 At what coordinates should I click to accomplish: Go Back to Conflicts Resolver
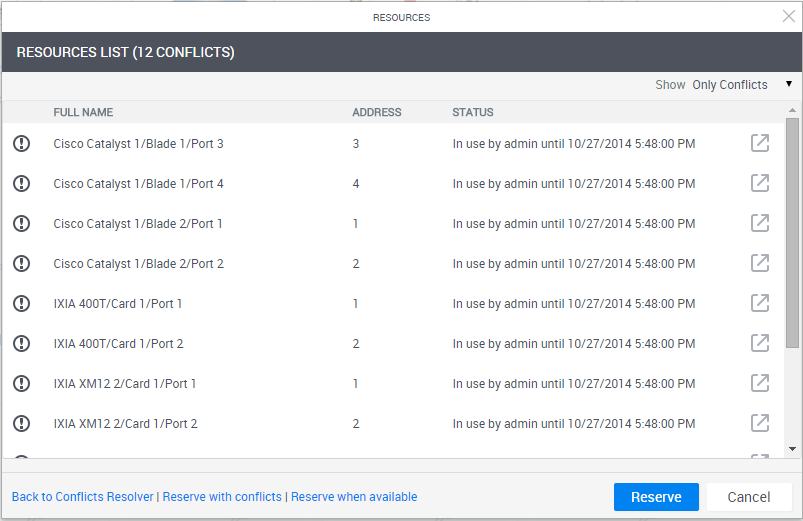point(83,497)
